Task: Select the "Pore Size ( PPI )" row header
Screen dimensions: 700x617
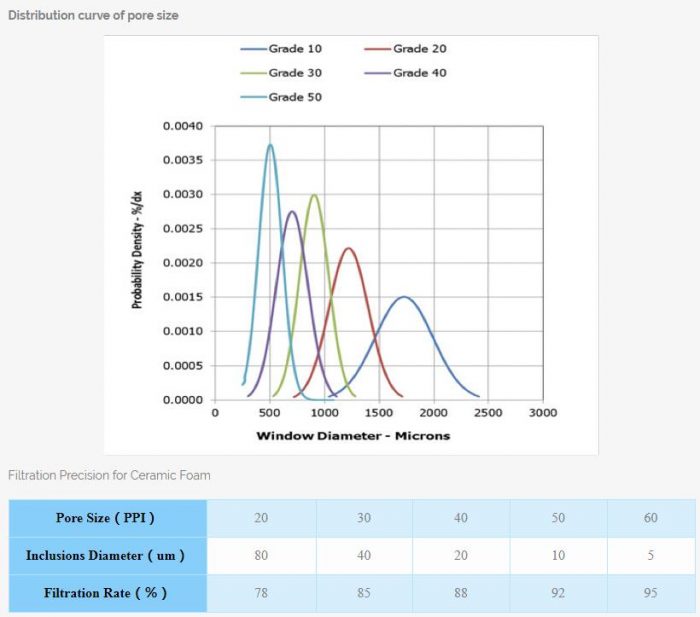Action: tap(105, 518)
